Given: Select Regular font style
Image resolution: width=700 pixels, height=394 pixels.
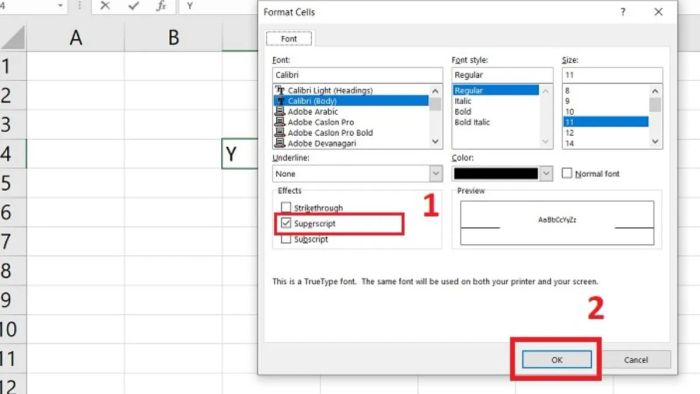Looking at the screenshot, I should coord(496,90).
